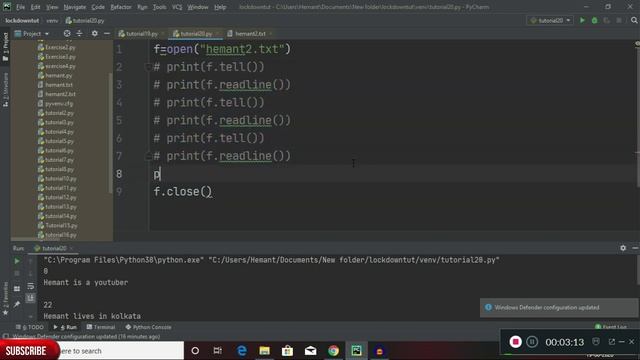Click the grey stop icon in top toolbar
Screen dimensions: 640x360
point(619,20)
